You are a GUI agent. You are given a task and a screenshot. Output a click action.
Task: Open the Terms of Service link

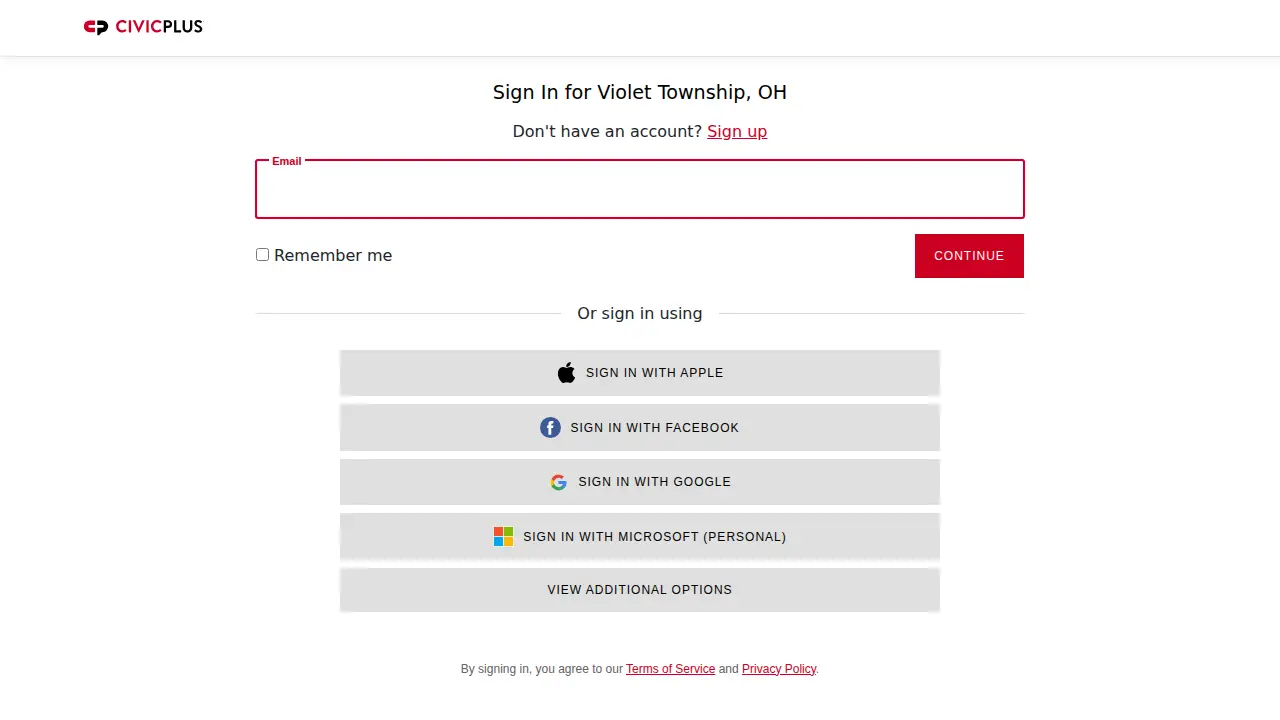click(670, 669)
